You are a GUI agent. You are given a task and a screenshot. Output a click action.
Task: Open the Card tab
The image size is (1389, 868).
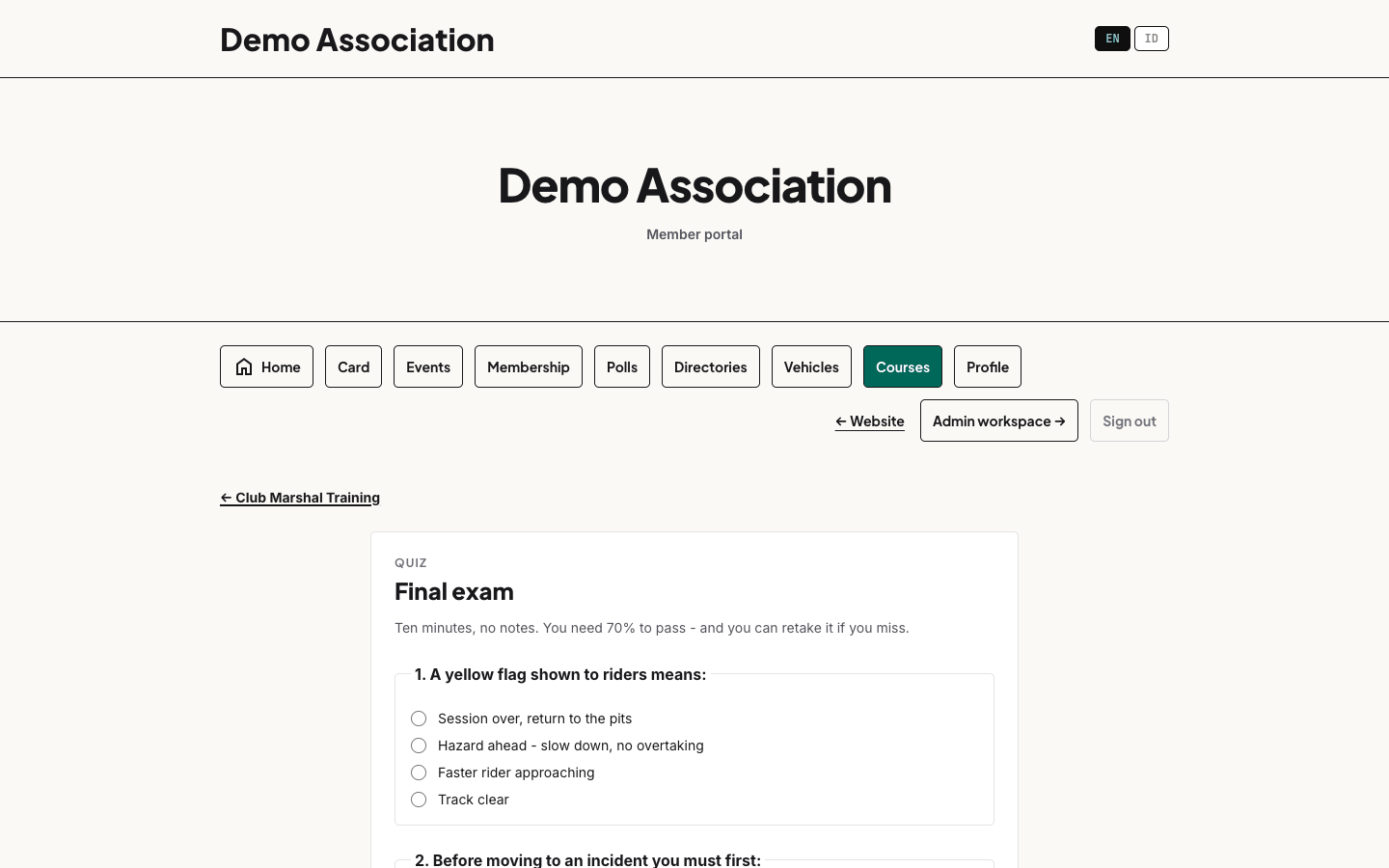tap(353, 366)
